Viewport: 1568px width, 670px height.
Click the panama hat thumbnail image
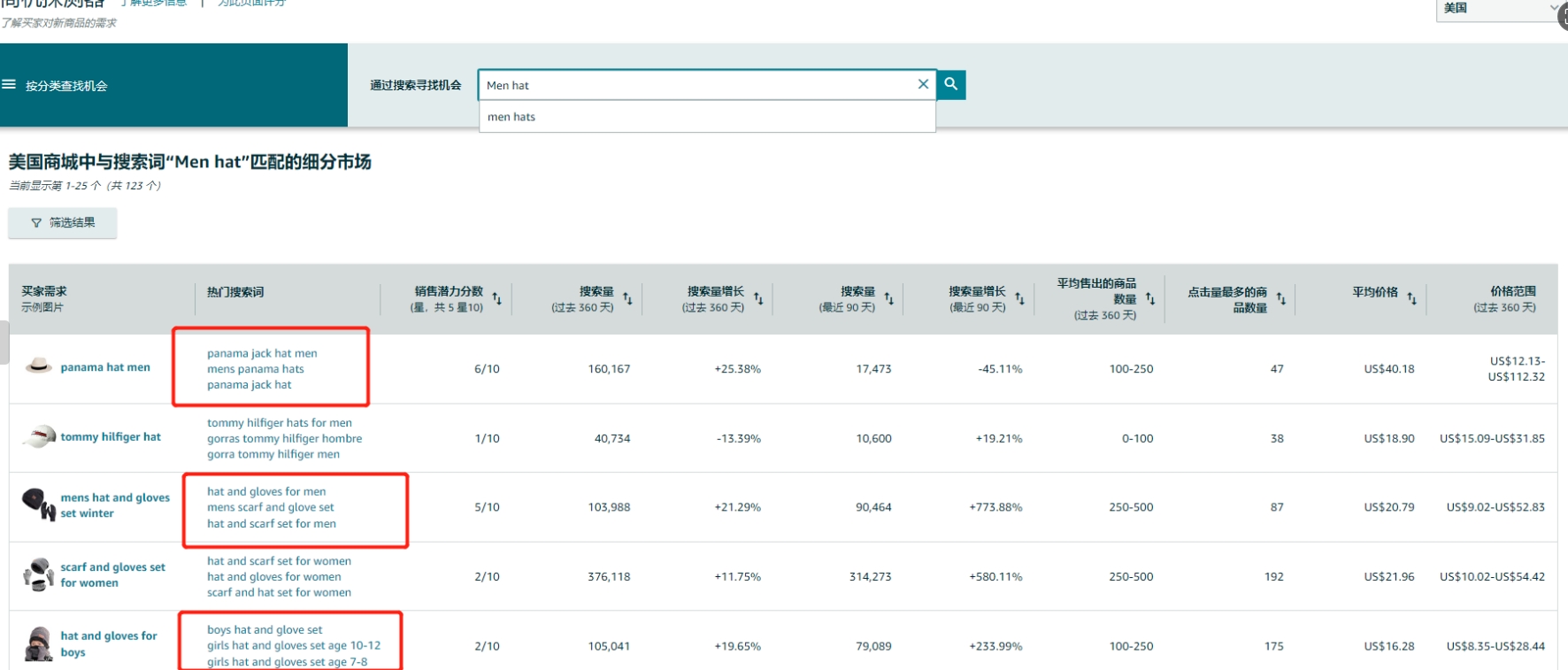point(38,366)
